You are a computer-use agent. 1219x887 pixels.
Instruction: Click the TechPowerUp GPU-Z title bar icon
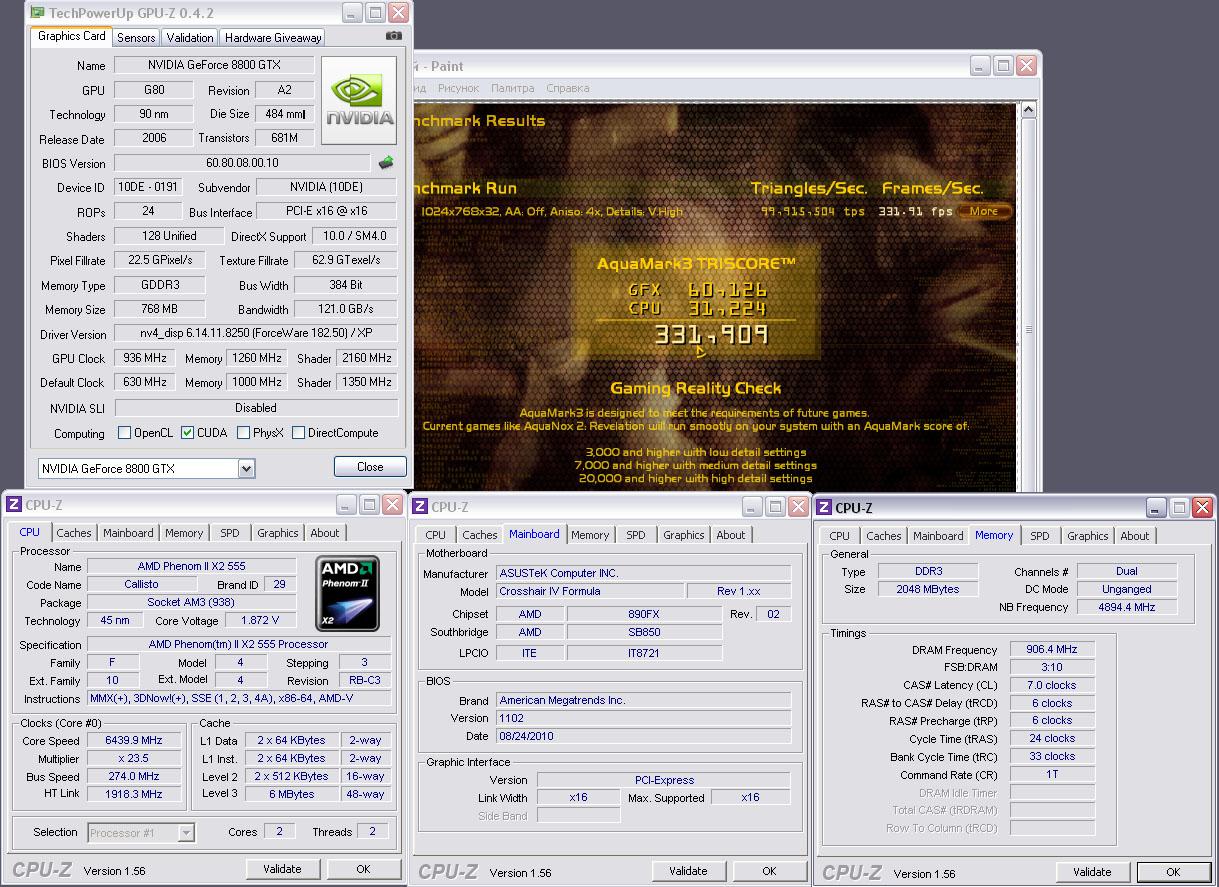[x=37, y=13]
